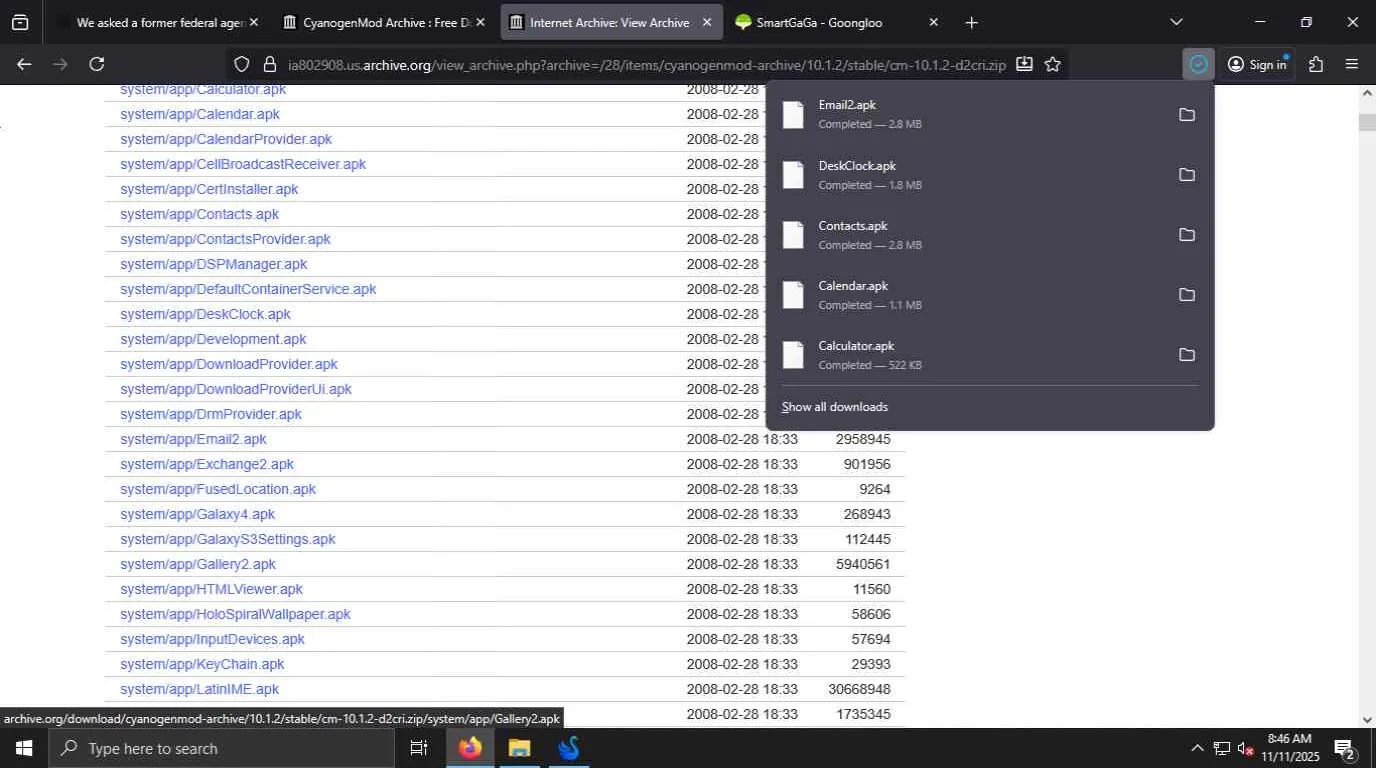
Task: Close the 'We asked a former federal agent' tab
Action: 253,22
